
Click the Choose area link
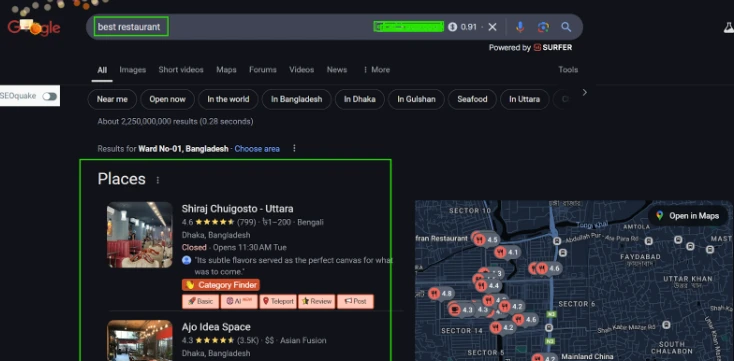click(x=257, y=149)
